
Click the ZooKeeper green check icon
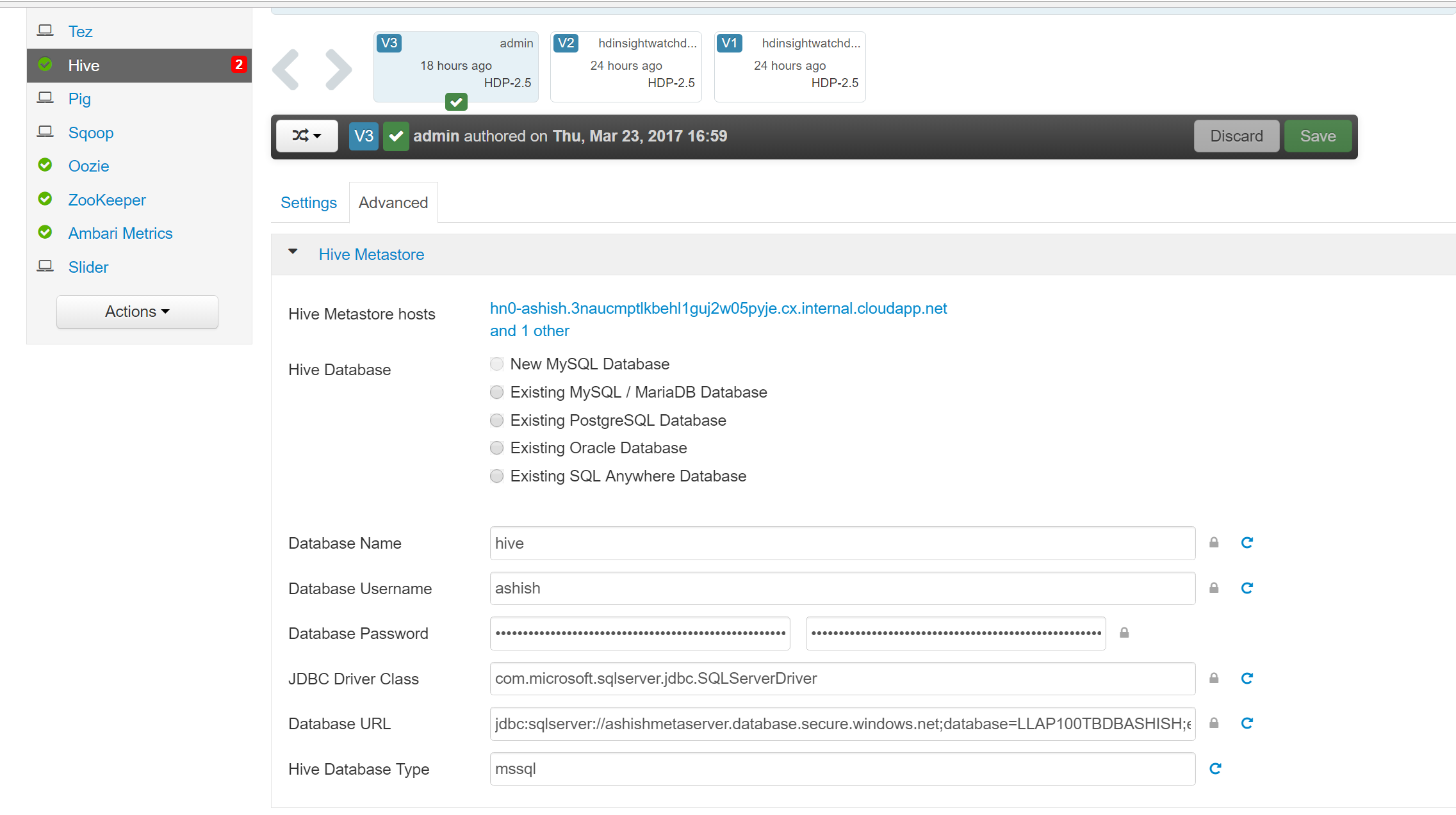(45, 198)
